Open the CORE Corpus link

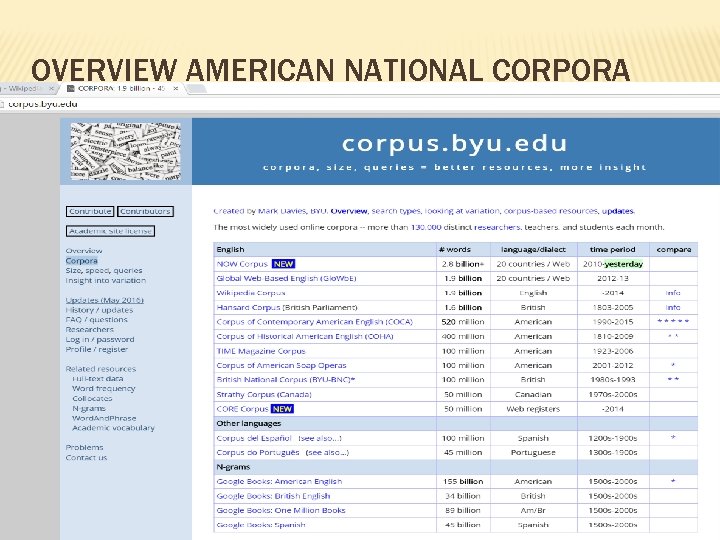pos(242,409)
